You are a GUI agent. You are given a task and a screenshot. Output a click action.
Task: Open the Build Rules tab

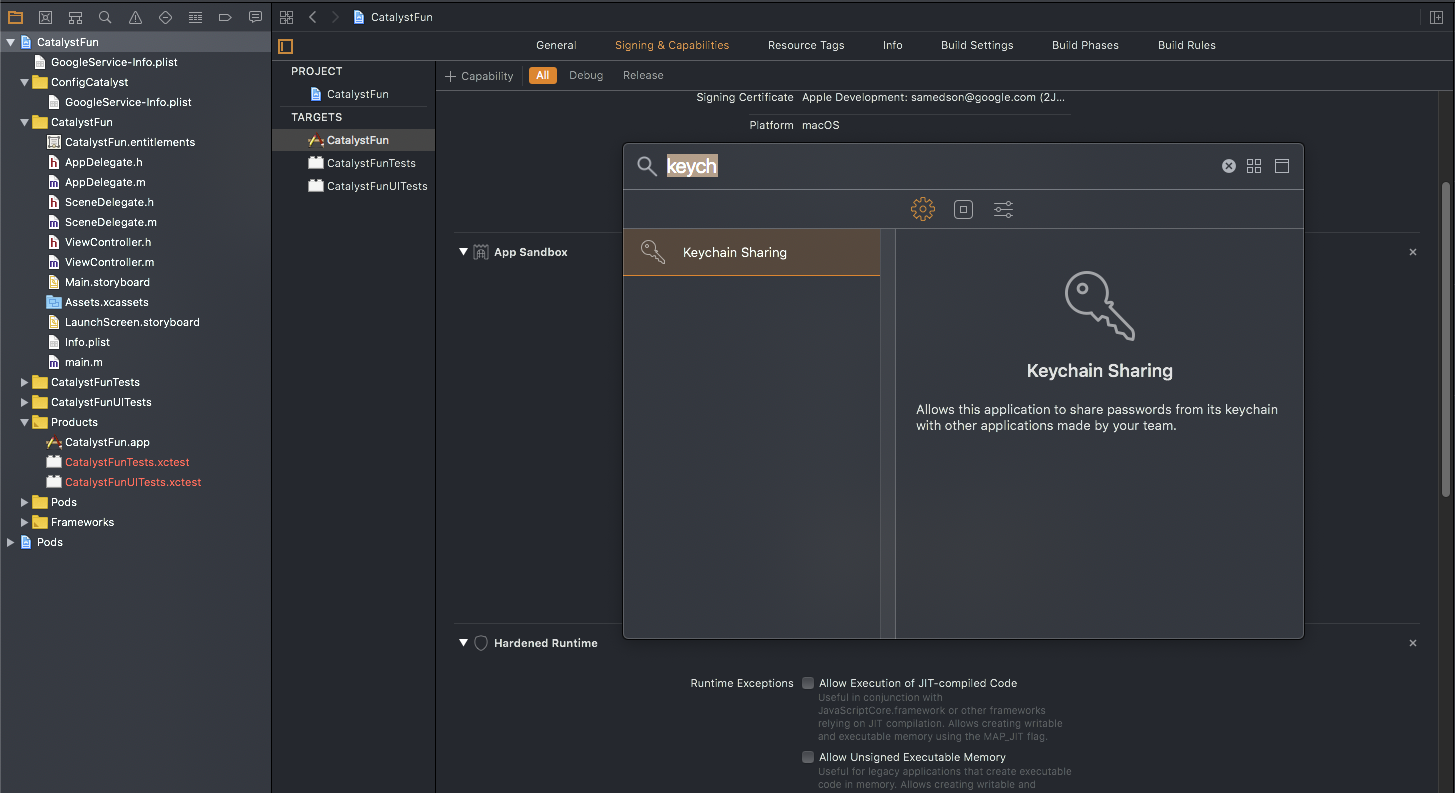[1187, 45]
